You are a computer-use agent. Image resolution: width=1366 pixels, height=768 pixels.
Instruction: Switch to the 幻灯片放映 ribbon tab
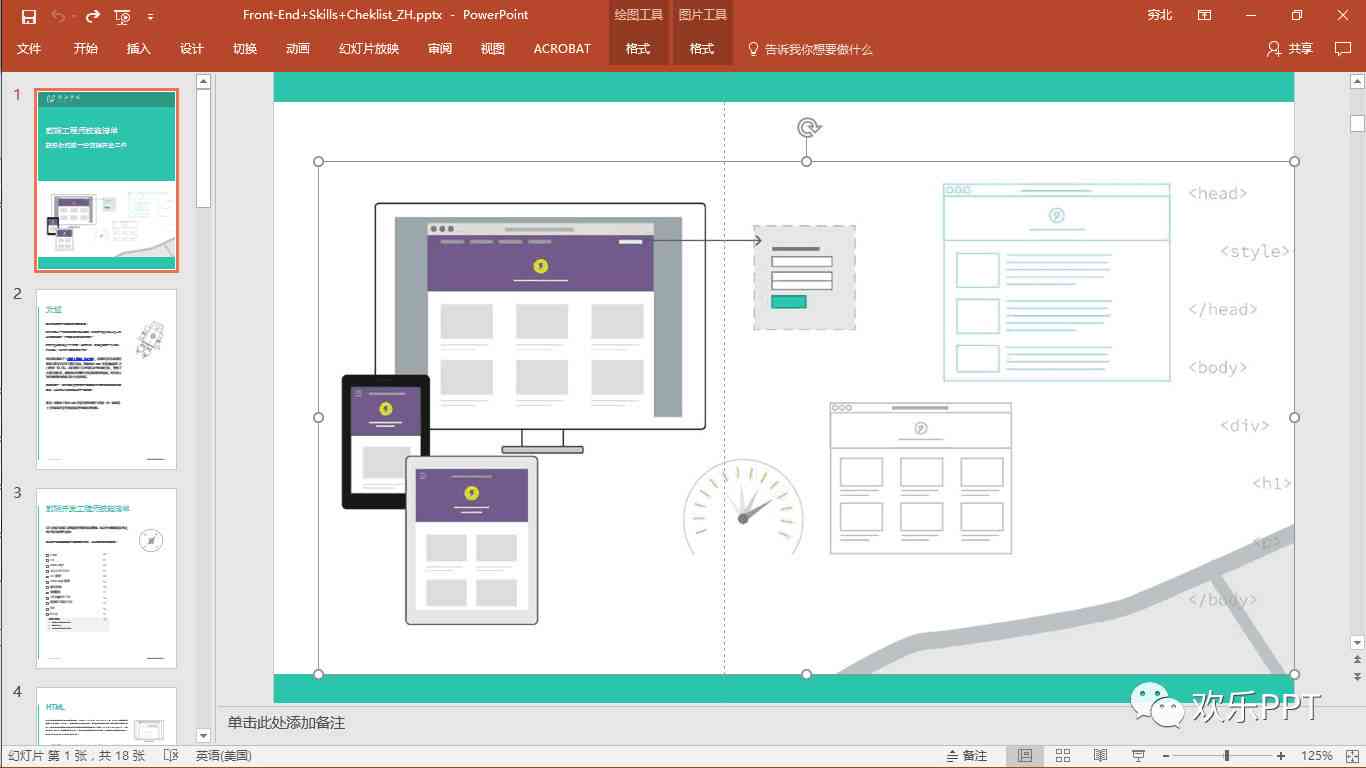[369, 48]
